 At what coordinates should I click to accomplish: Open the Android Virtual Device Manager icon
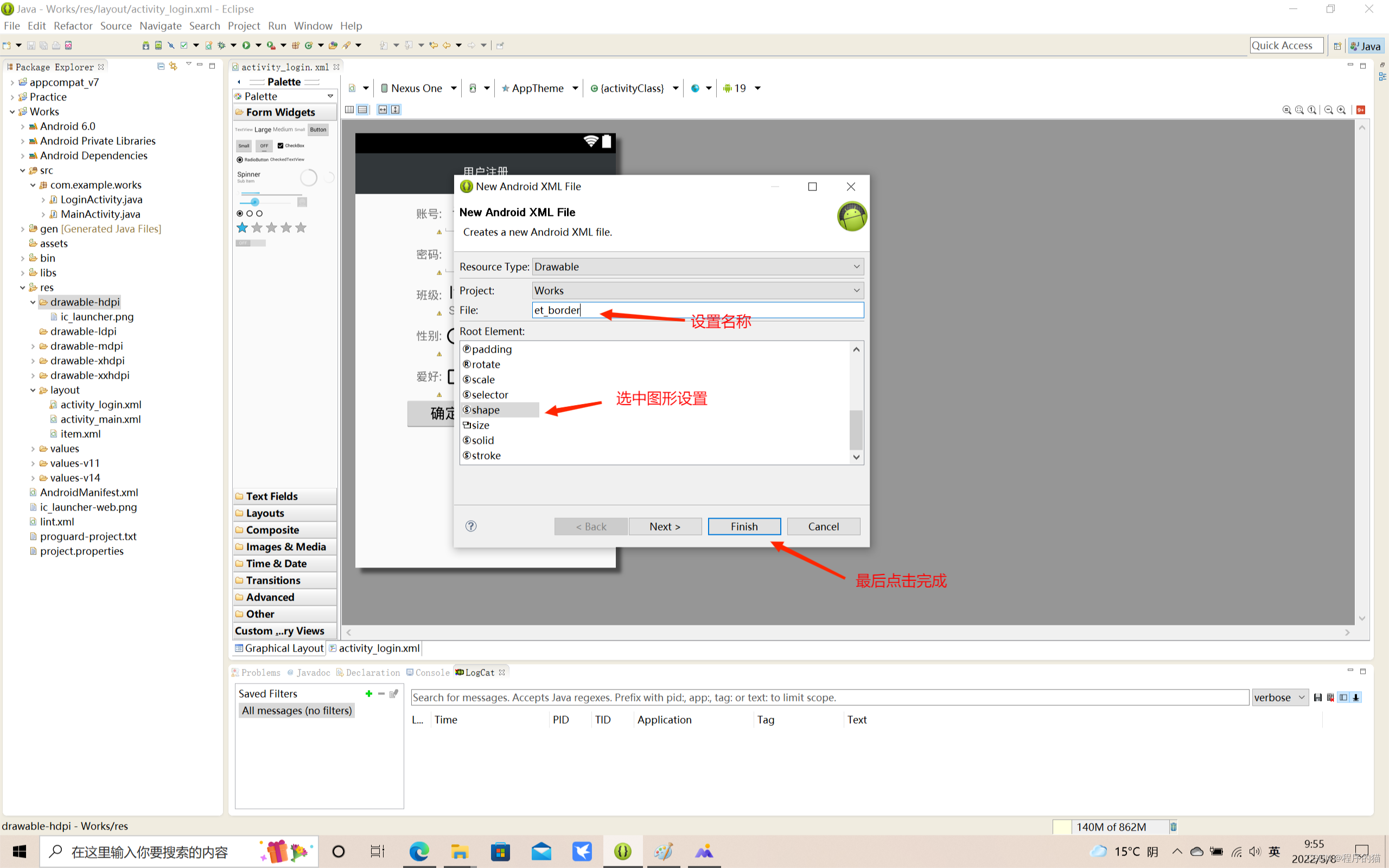(158, 46)
